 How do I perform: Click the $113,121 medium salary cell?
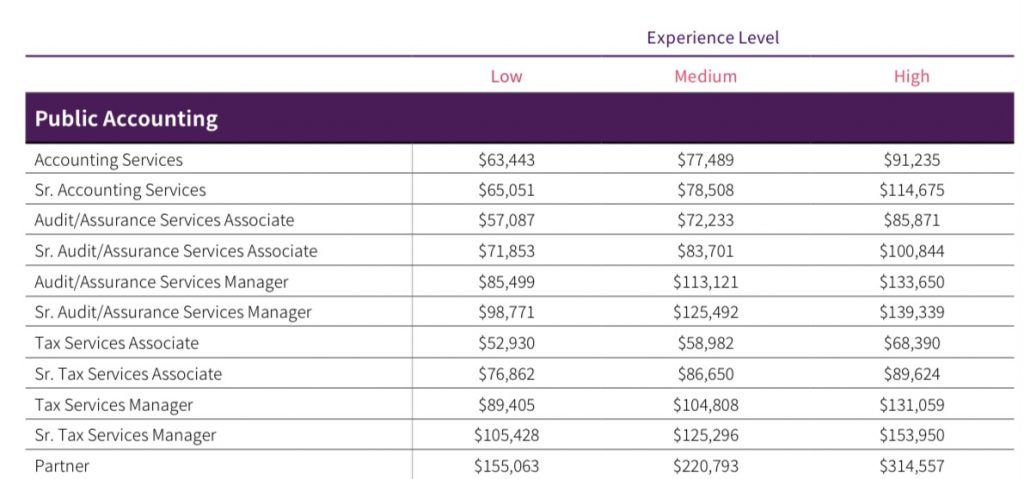pyautogui.click(x=705, y=282)
